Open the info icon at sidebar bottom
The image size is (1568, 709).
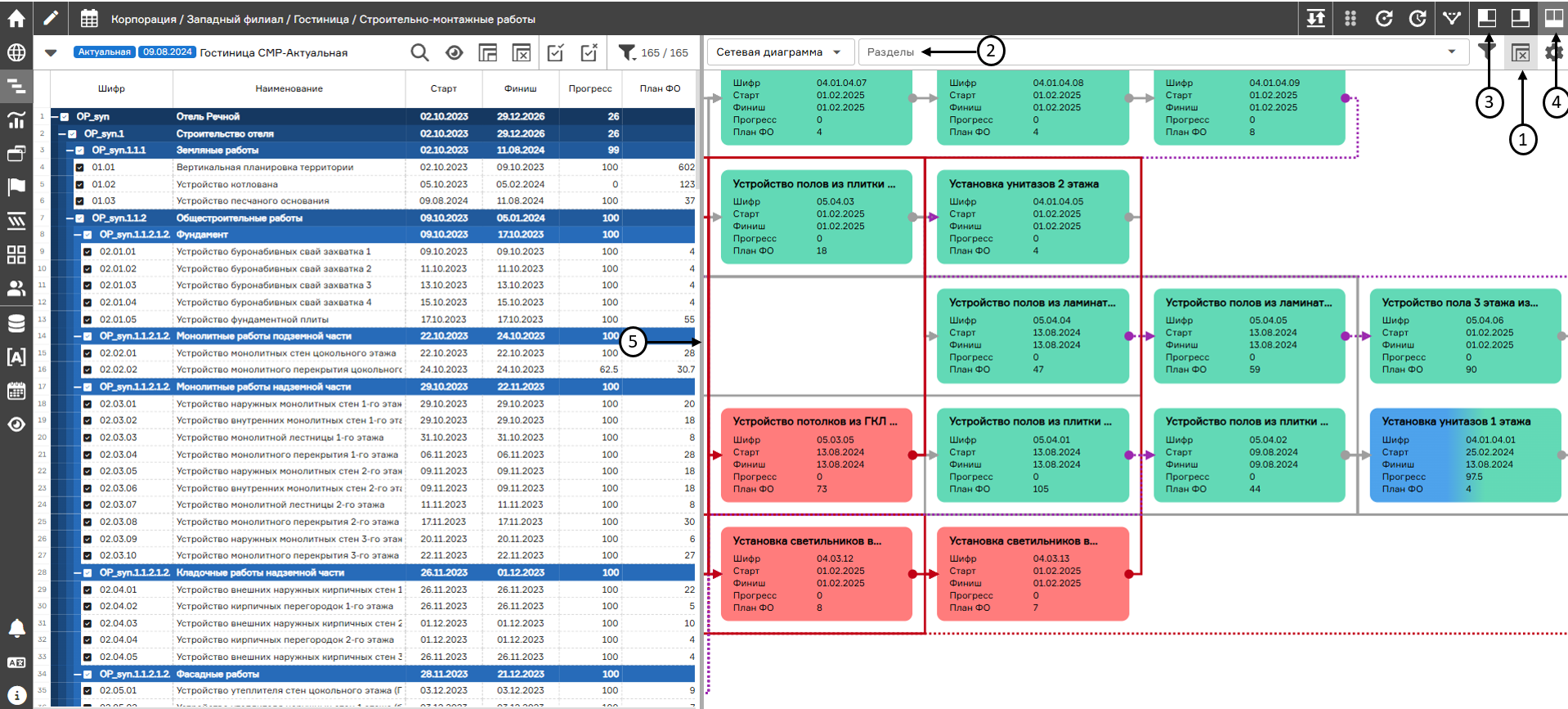pos(16,695)
